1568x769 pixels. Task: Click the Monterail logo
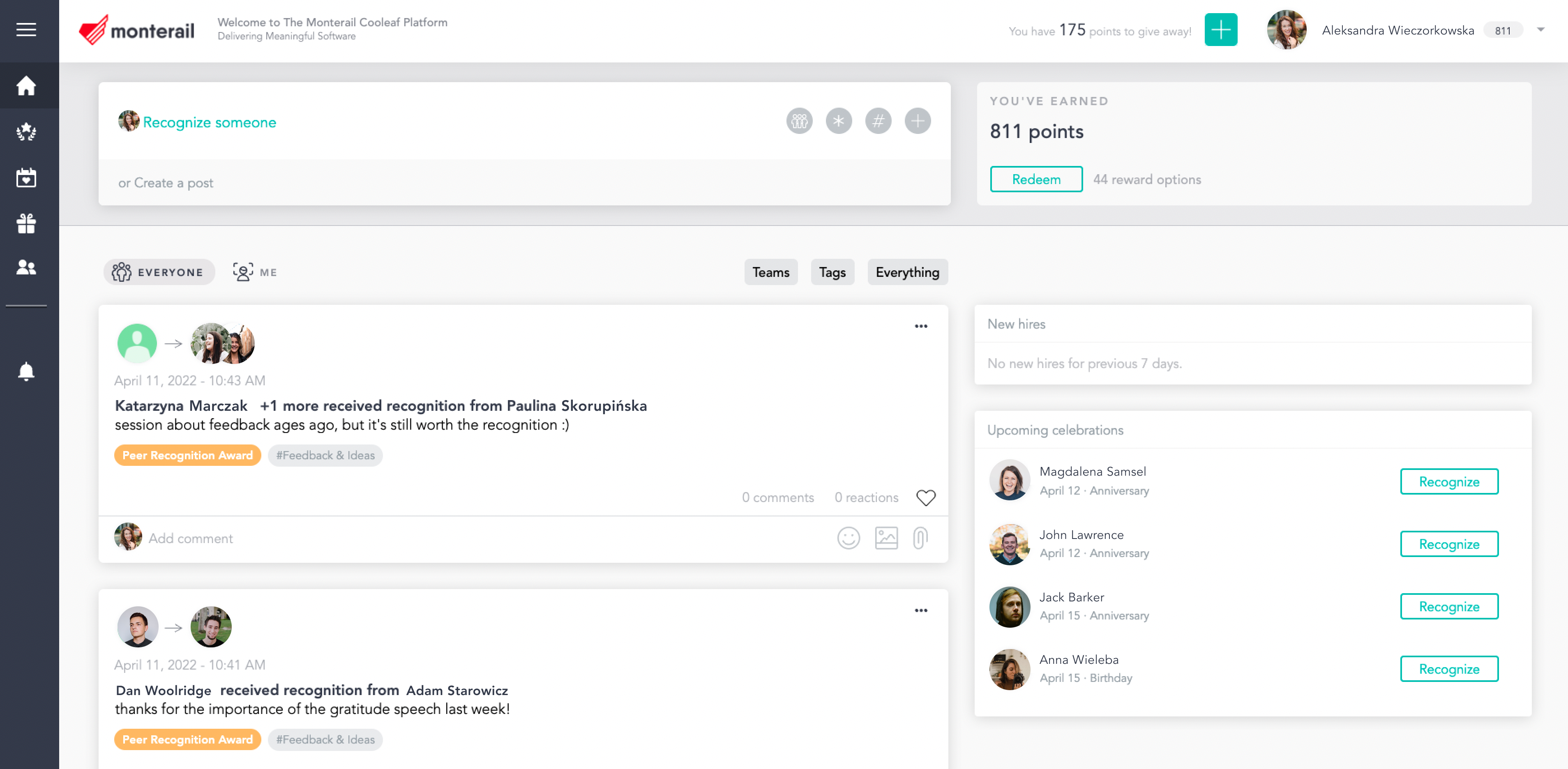(x=136, y=30)
